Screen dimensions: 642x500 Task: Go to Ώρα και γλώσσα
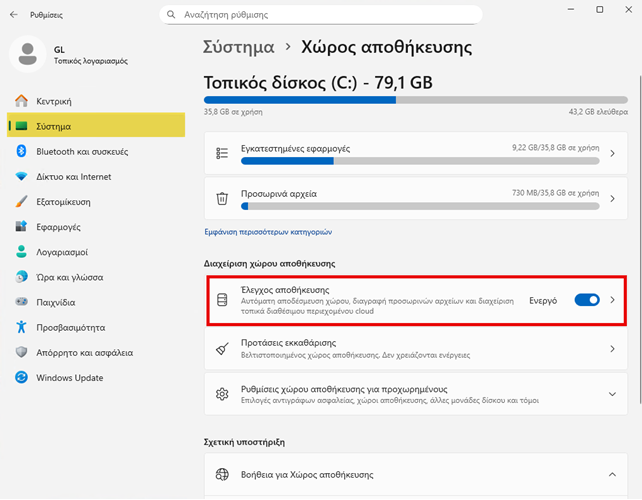(96, 277)
